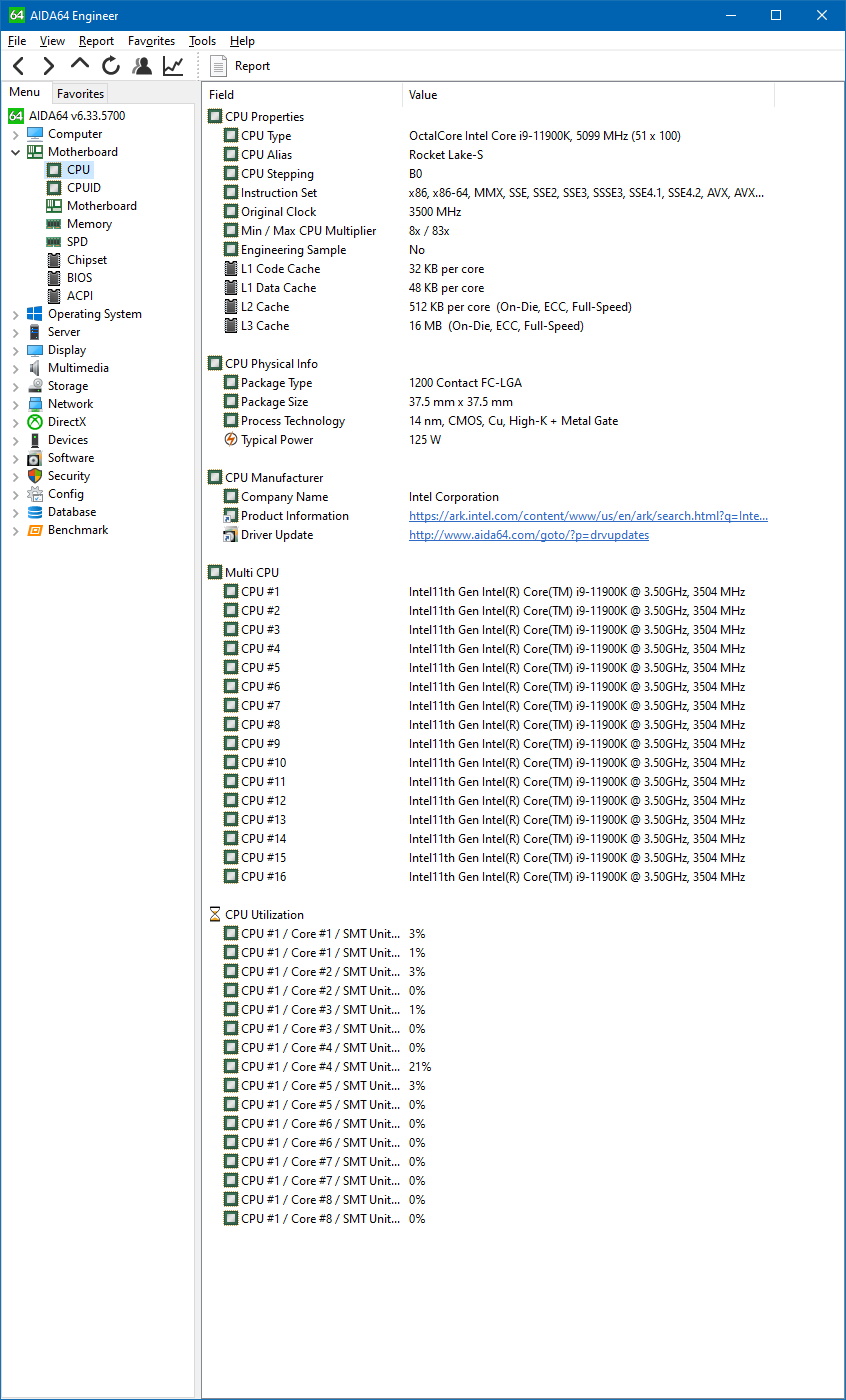Click the Benchmark icon in tree
The image size is (846, 1400).
pos(35,530)
